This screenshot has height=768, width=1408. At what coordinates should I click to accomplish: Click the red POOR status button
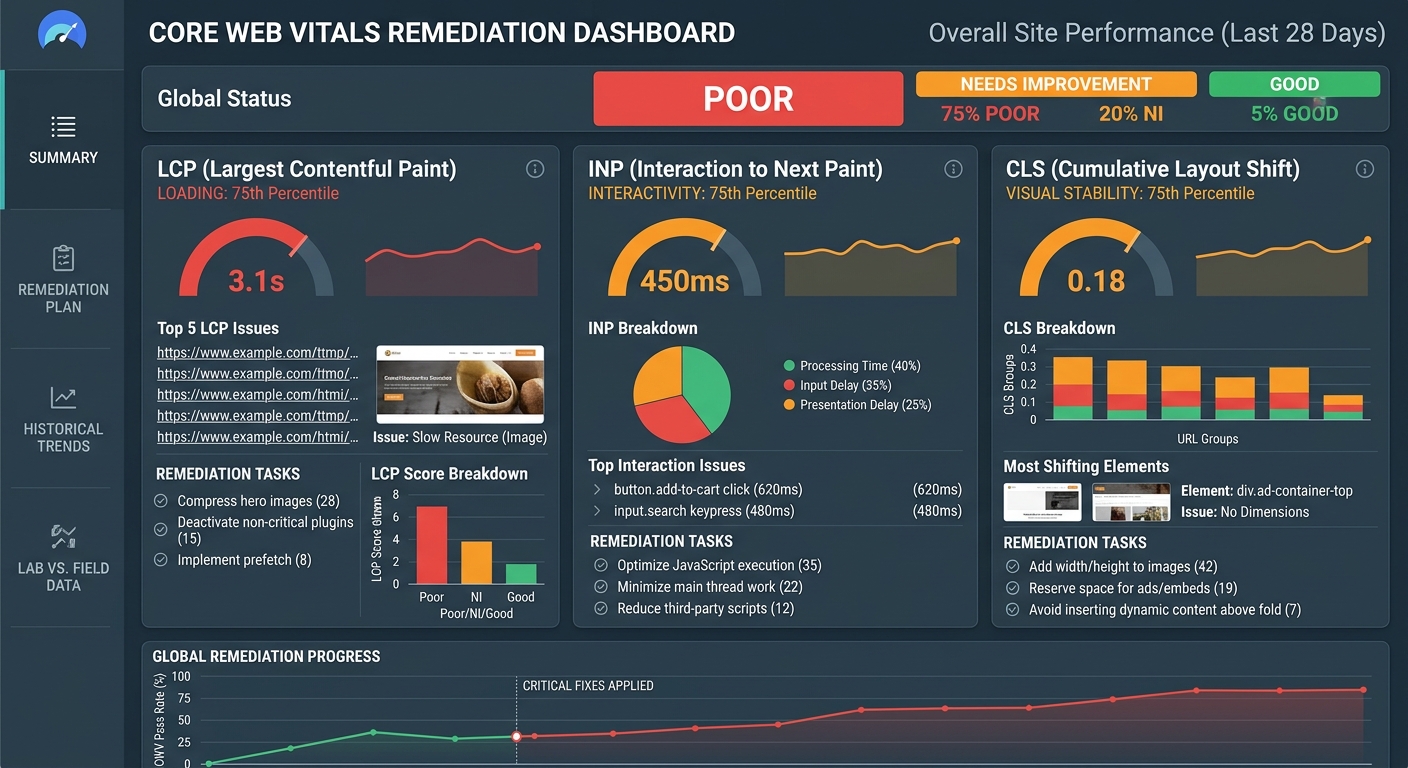pyautogui.click(x=748, y=99)
